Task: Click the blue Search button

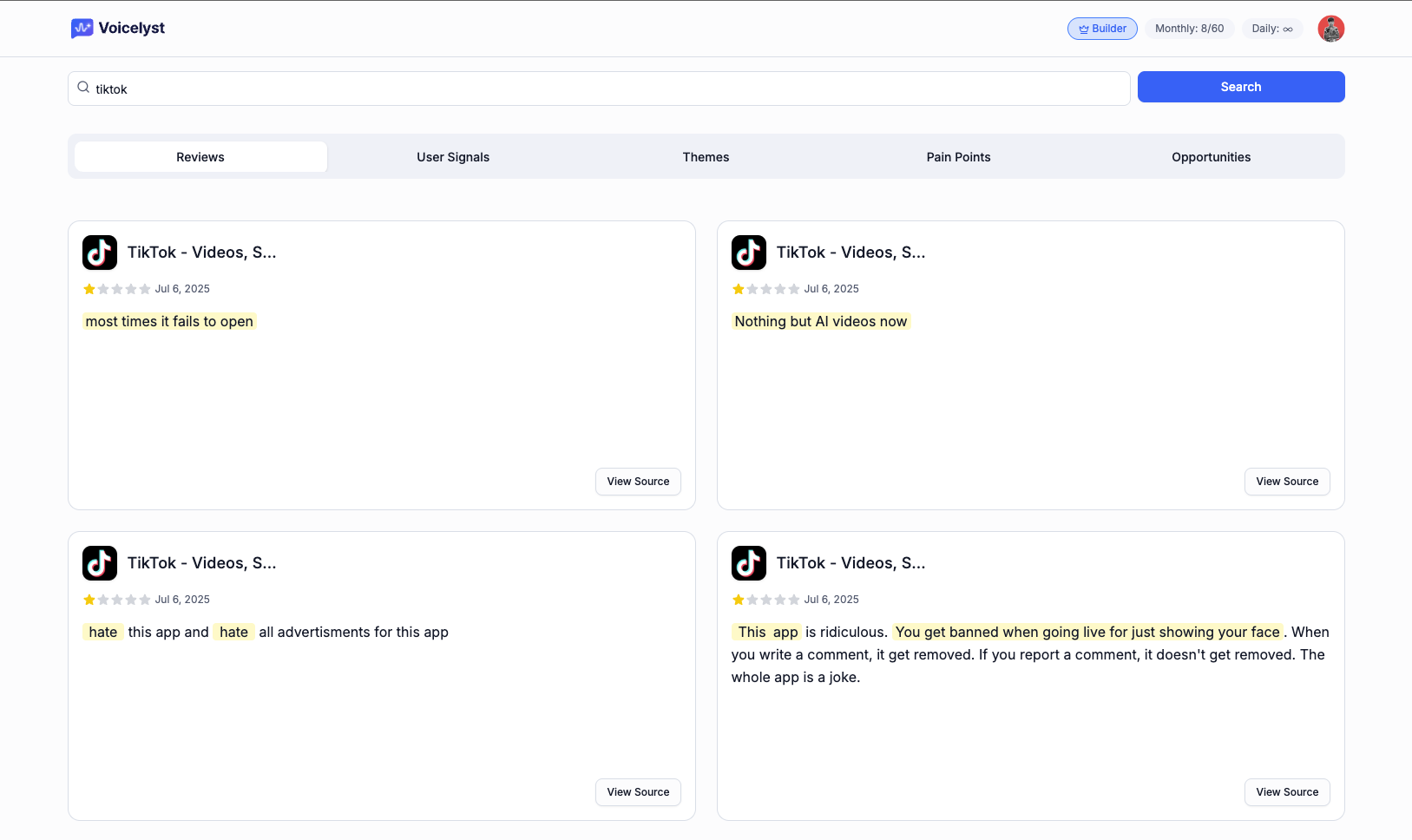Action: pyautogui.click(x=1241, y=87)
